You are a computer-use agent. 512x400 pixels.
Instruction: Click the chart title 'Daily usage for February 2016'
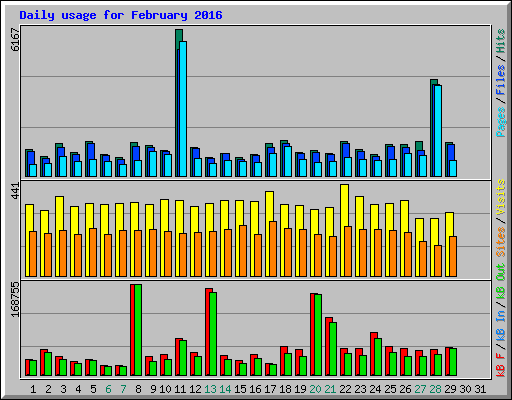[121, 16]
